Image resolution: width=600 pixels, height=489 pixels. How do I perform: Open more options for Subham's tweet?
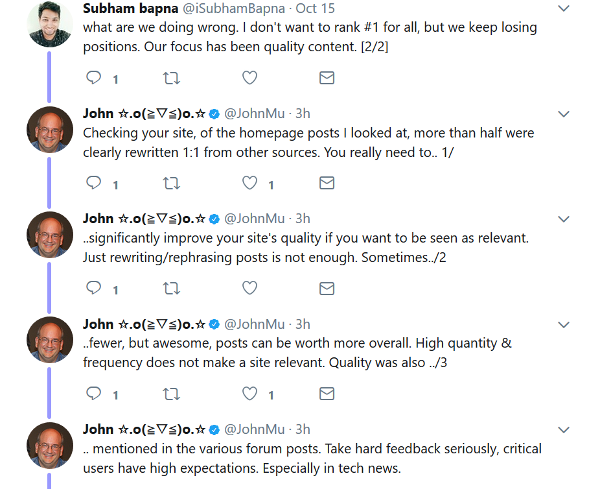click(564, 10)
